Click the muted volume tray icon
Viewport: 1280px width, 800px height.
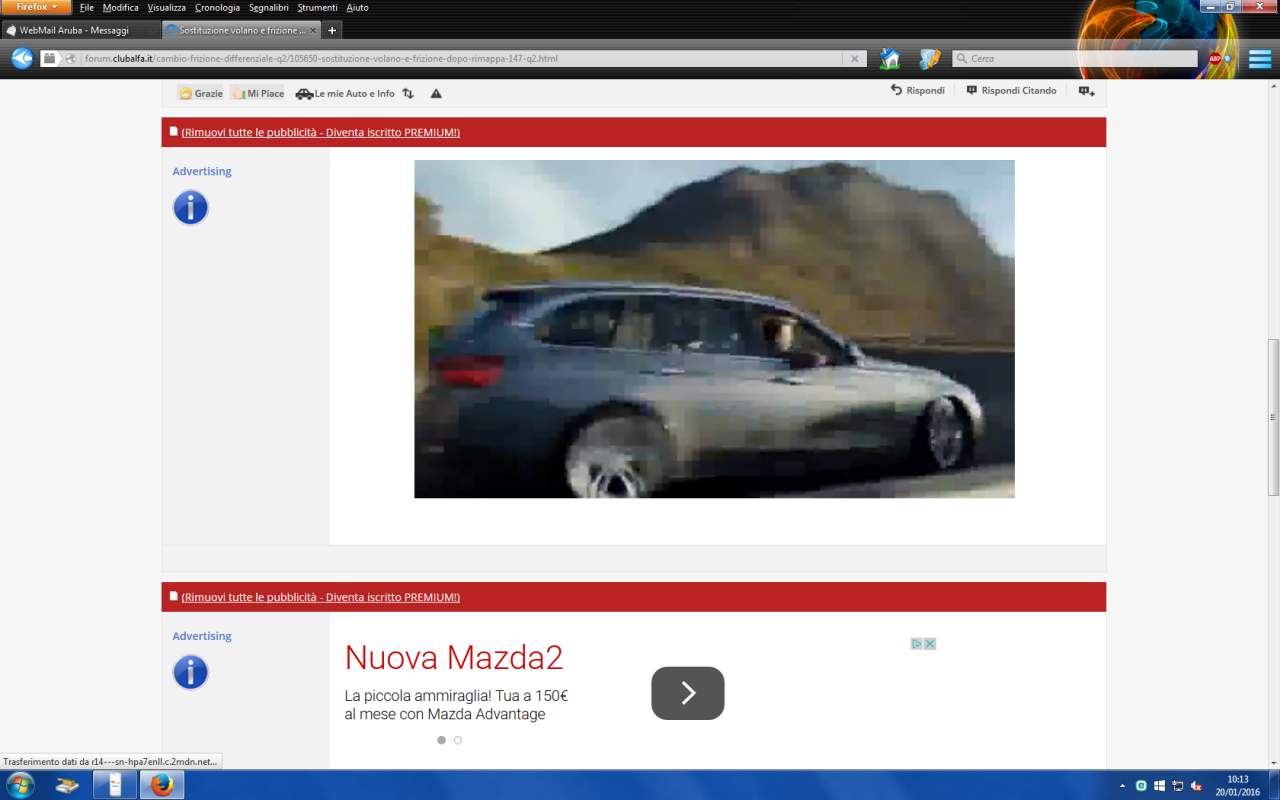pos(1196,786)
